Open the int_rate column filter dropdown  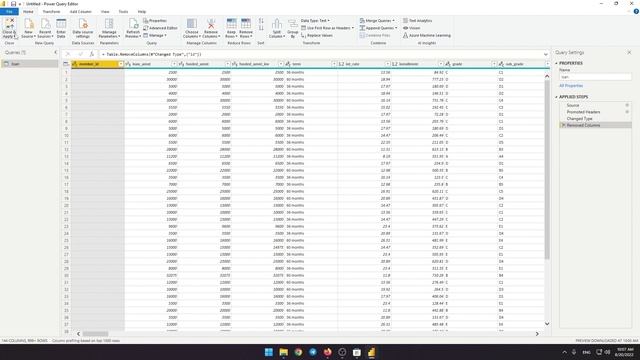click(387, 64)
